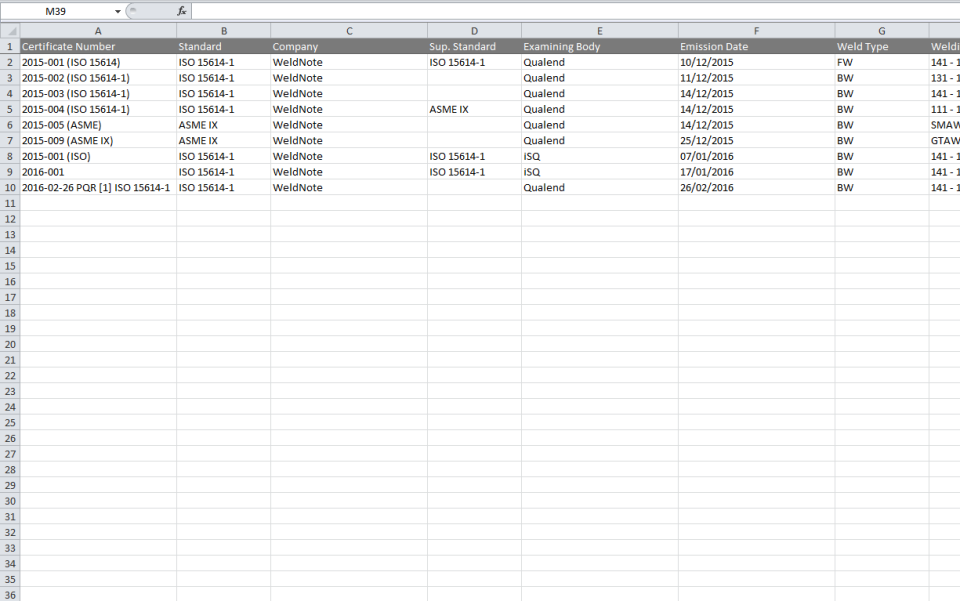Click 'Qualend' examining body in row 10
Image resolution: width=960 pixels, height=601 pixels.
(600, 187)
